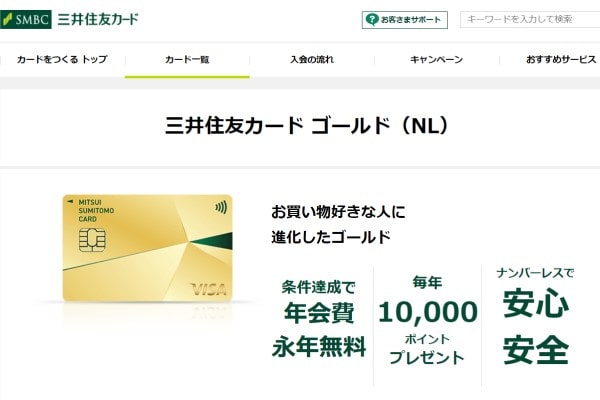600x400 pixels.
Task: Click the question mark support icon
Action: [372, 20]
